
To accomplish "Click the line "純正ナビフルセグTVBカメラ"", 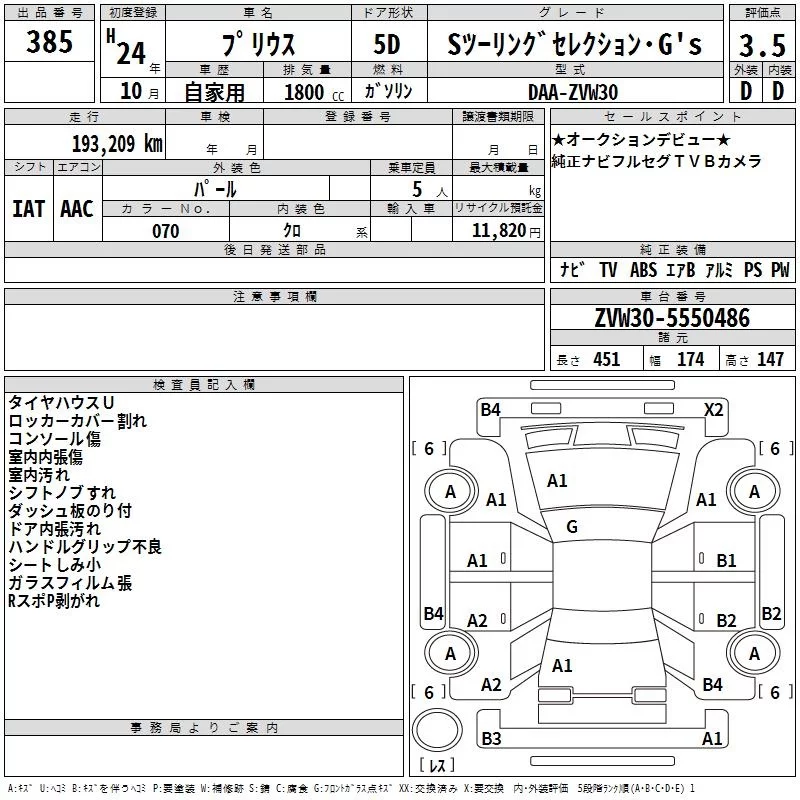I will click(657, 161).
